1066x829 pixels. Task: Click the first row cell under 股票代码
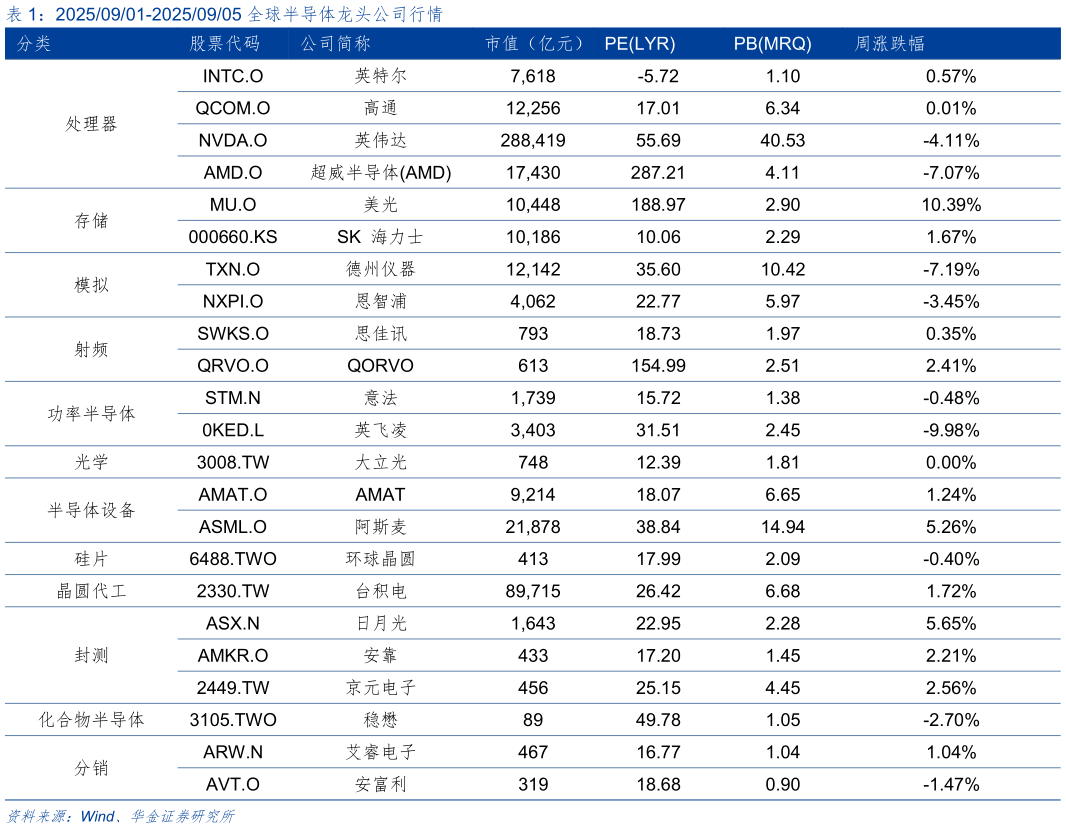(x=225, y=76)
